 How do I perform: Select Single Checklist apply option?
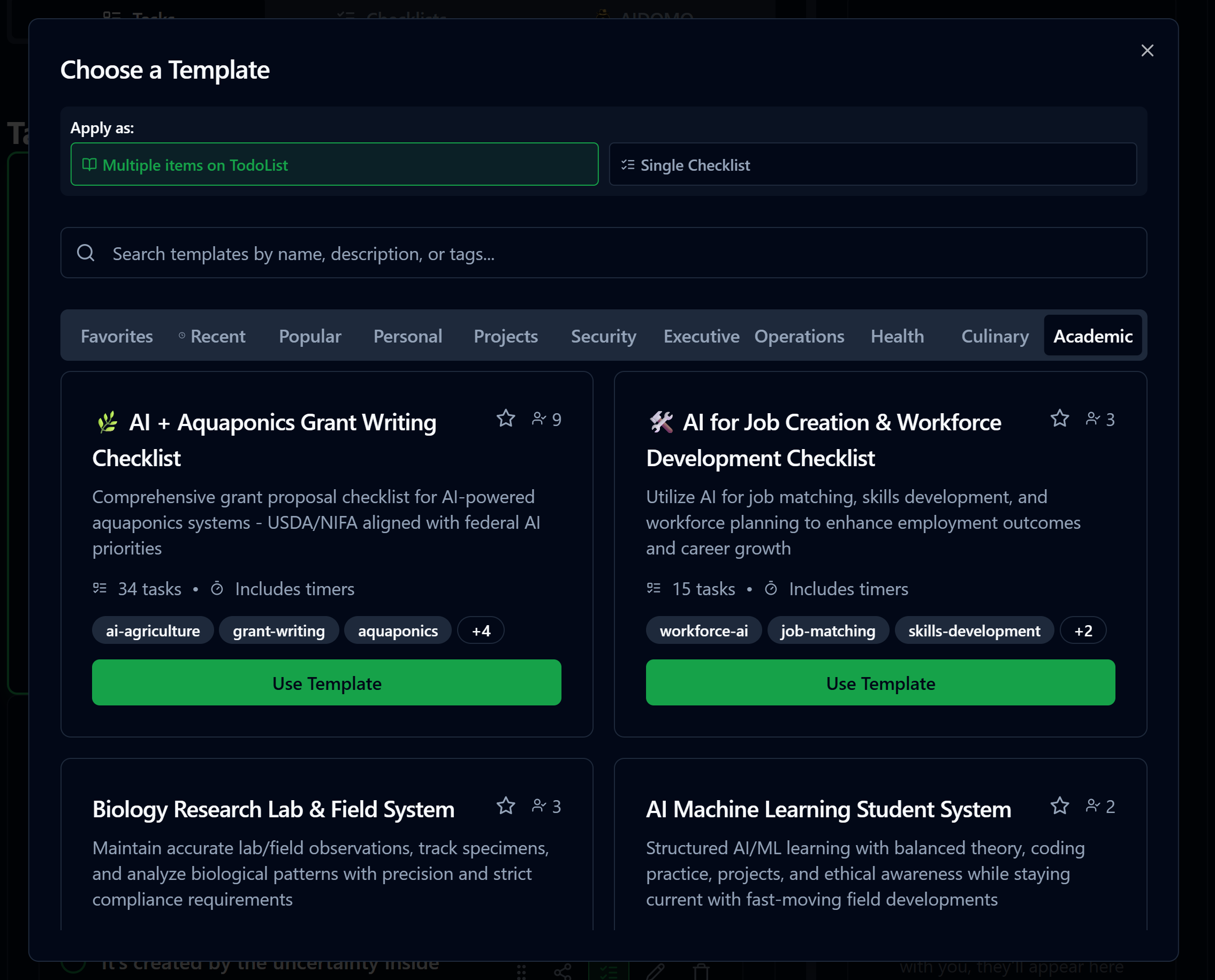(873, 164)
